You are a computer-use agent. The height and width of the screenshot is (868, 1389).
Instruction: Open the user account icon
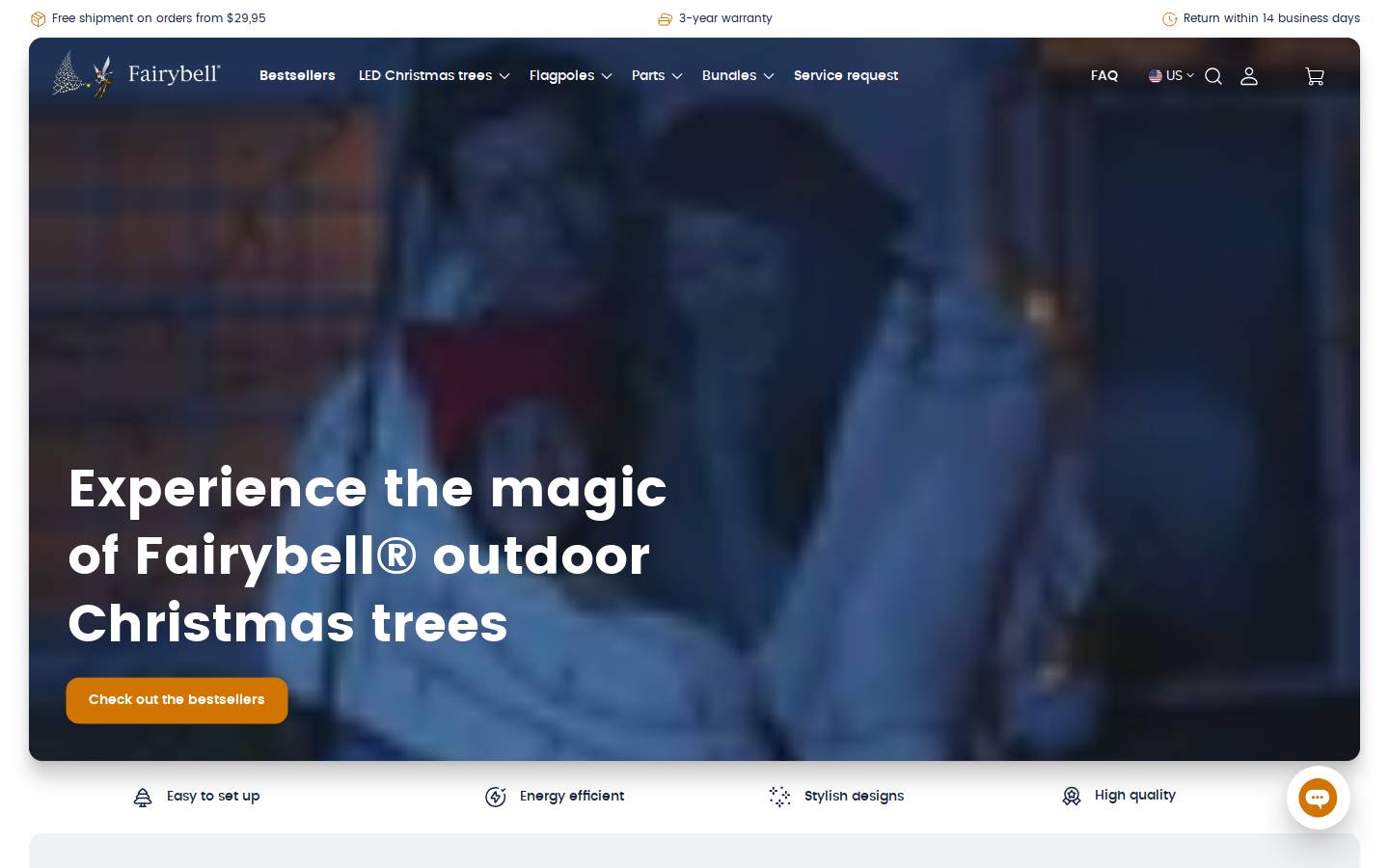tap(1249, 76)
